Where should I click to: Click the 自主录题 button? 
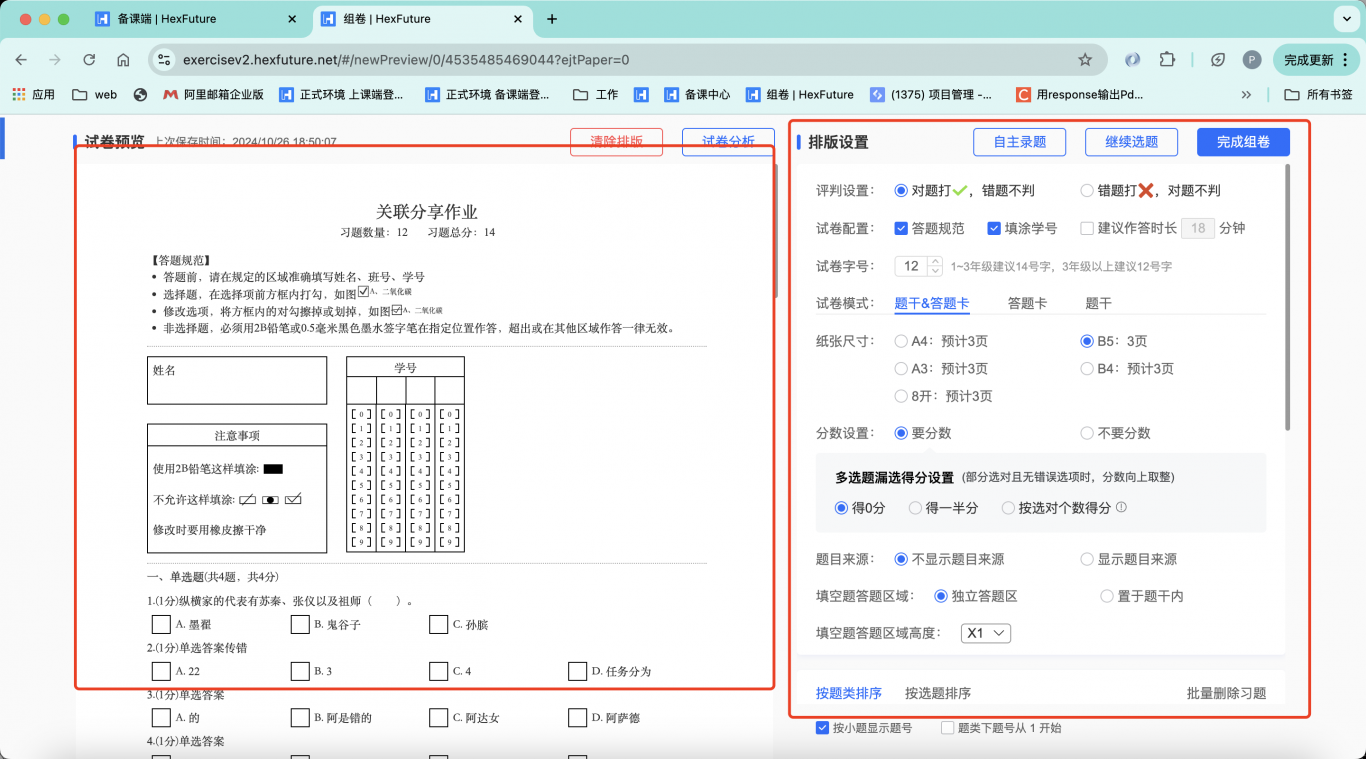[x=1020, y=142]
